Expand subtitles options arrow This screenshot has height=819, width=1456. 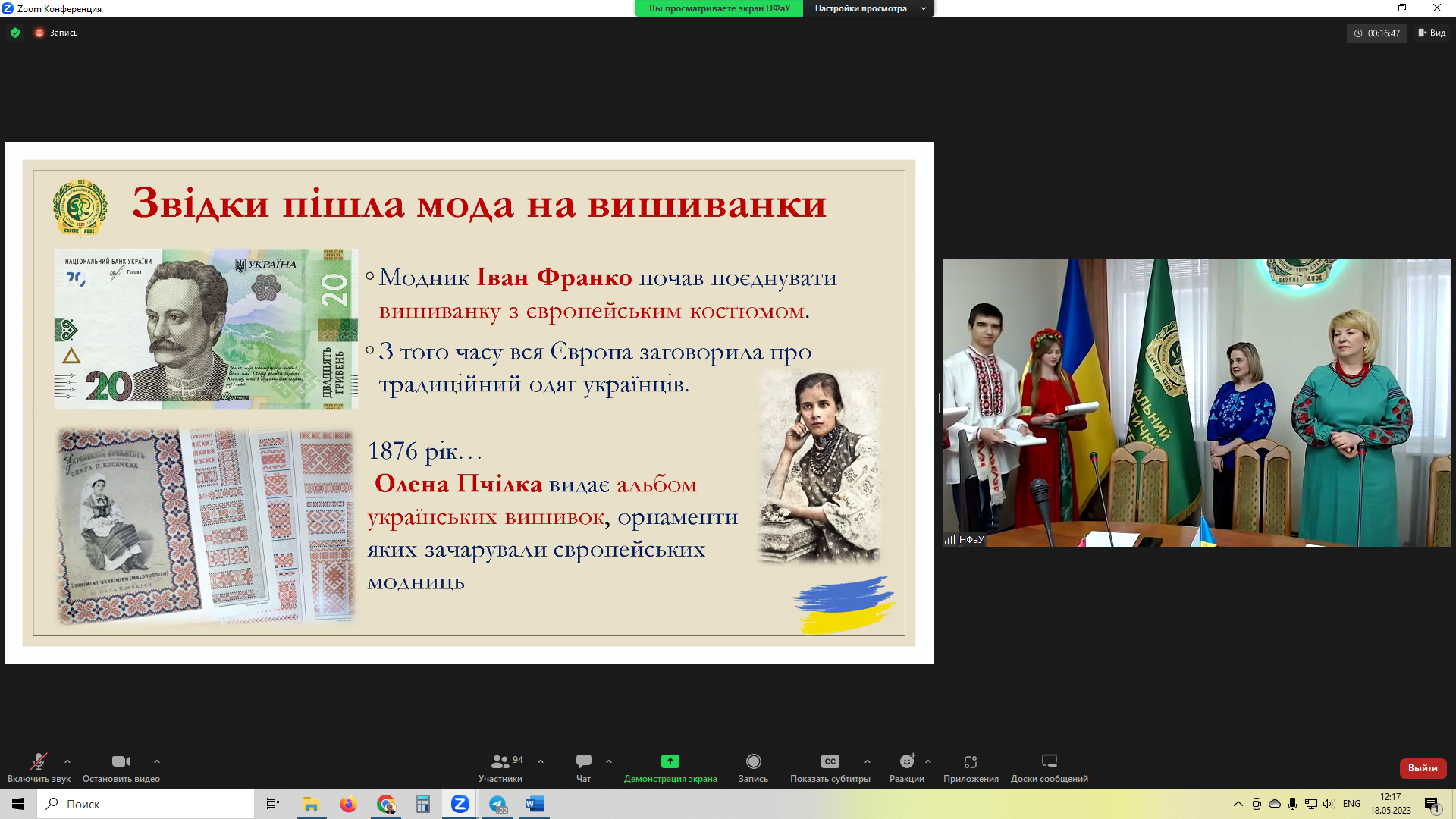click(868, 761)
